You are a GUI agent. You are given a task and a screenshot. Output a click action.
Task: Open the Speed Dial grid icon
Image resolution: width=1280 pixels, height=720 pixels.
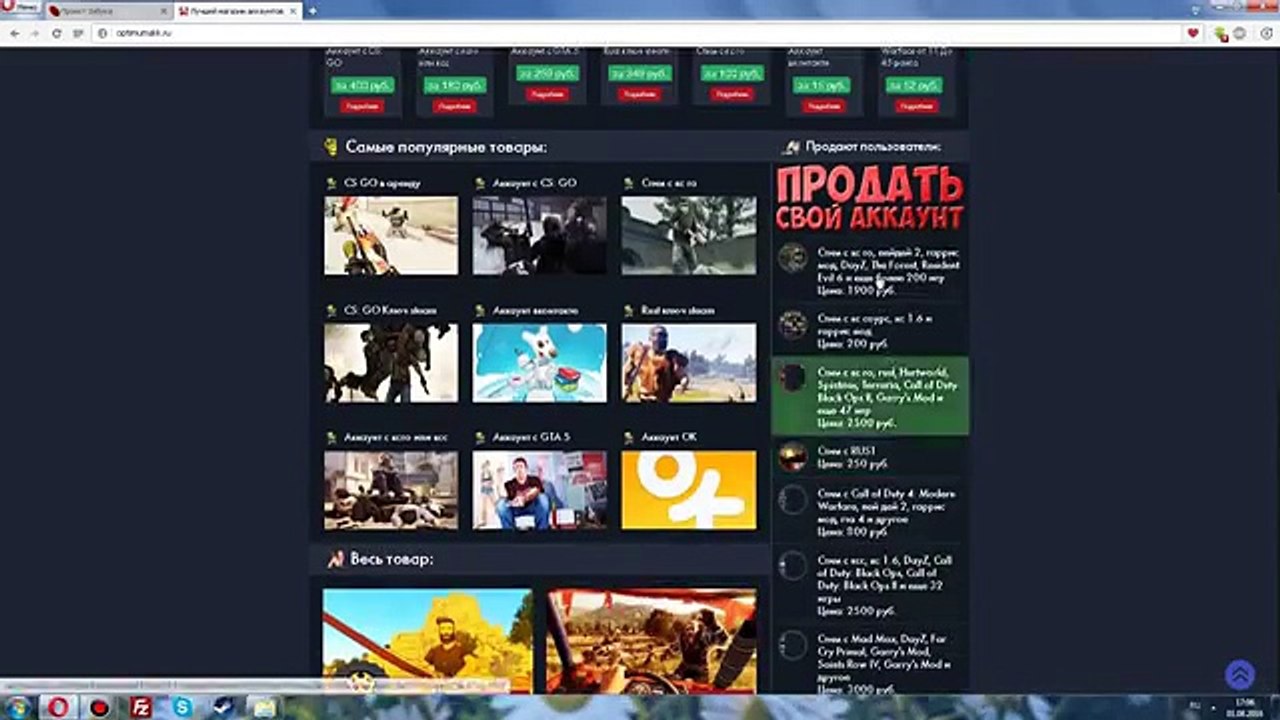pos(78,33)
